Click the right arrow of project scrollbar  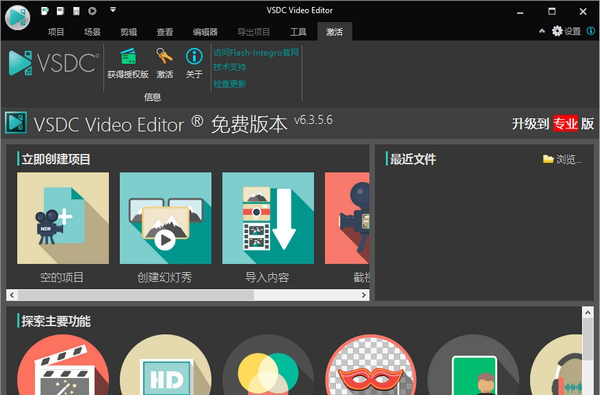[x=364, y=295]
